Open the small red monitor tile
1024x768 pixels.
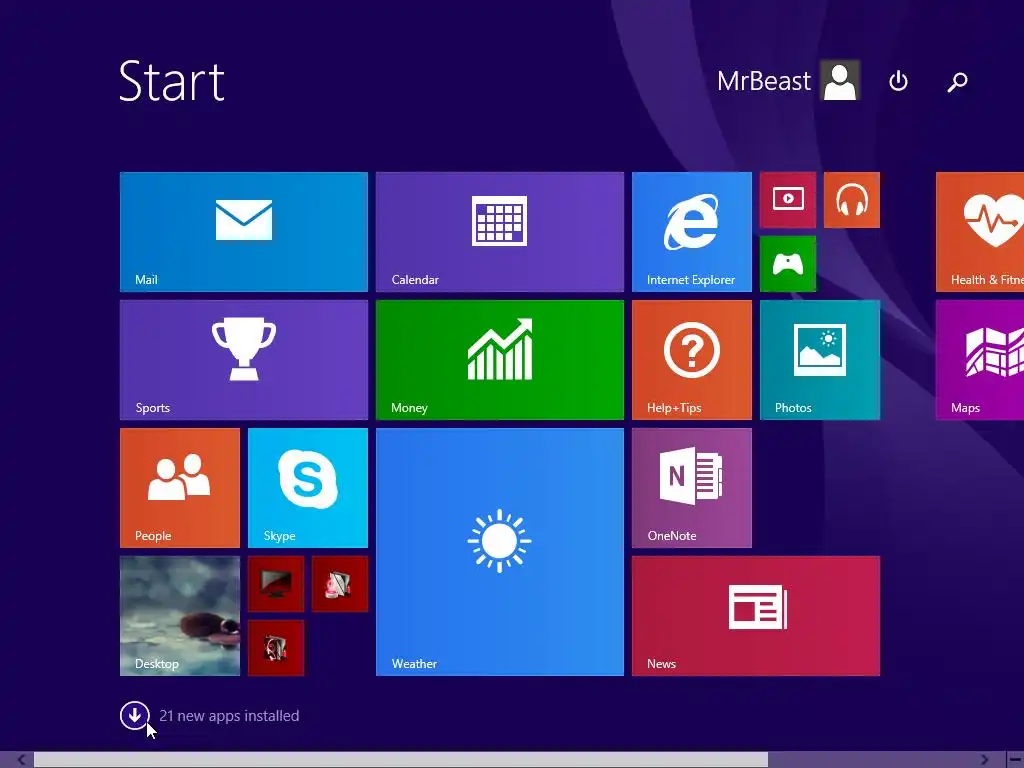[x=276, y=584]
